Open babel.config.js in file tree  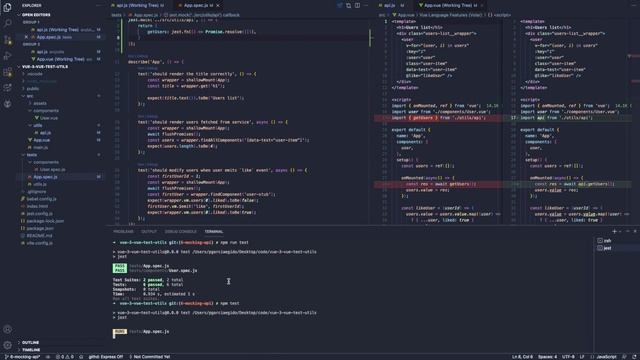(41, 199)
